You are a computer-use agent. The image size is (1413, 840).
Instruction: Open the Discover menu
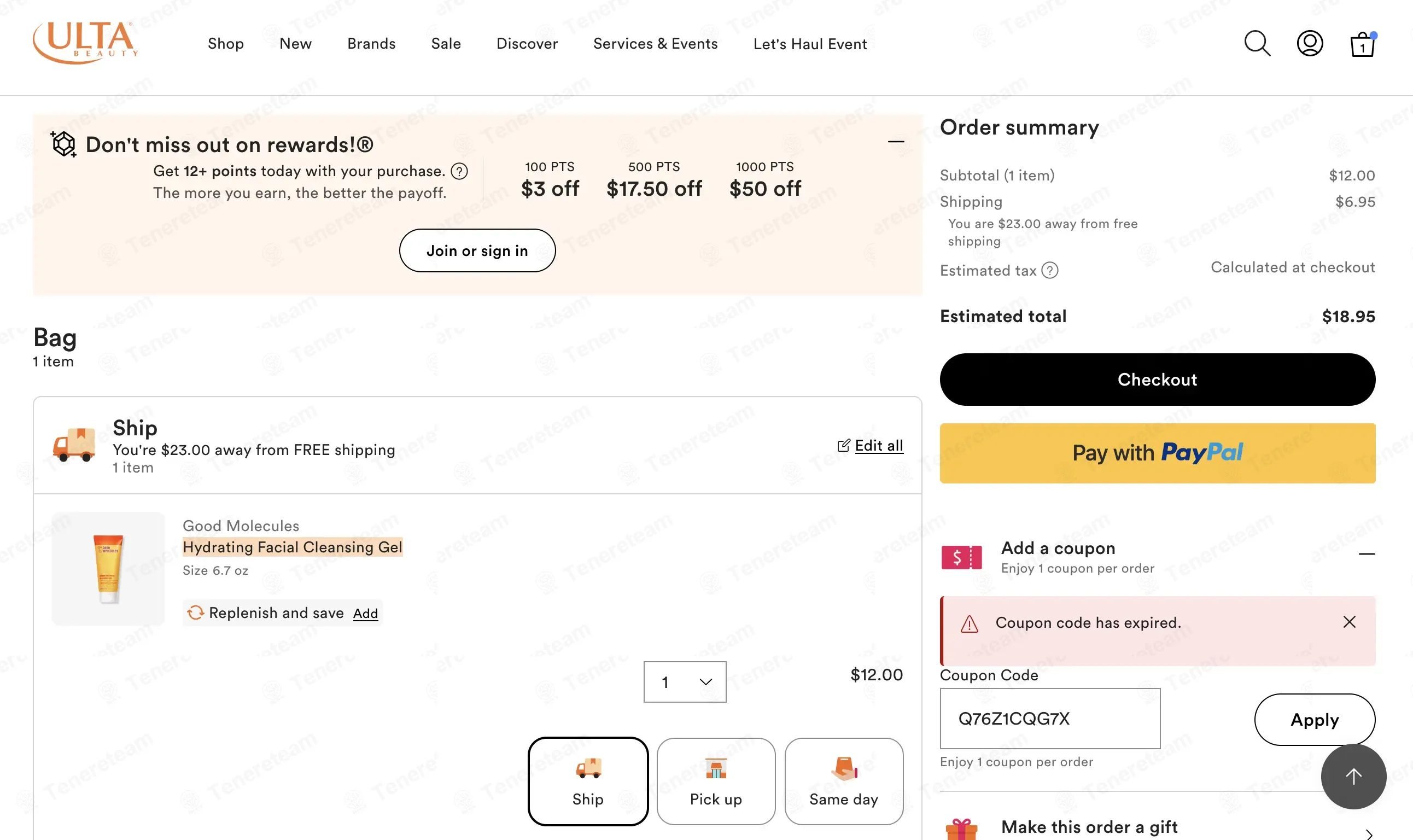[x=527, y=44]
